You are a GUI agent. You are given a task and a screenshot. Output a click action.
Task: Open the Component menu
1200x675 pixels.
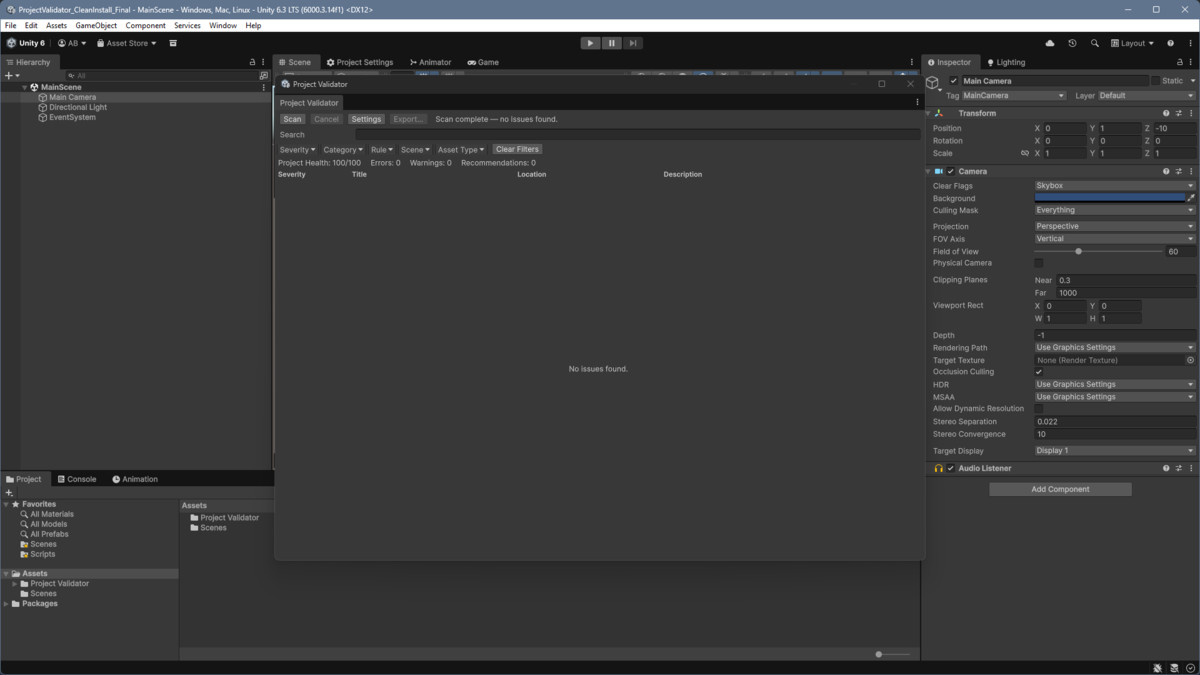coord(146,25)
